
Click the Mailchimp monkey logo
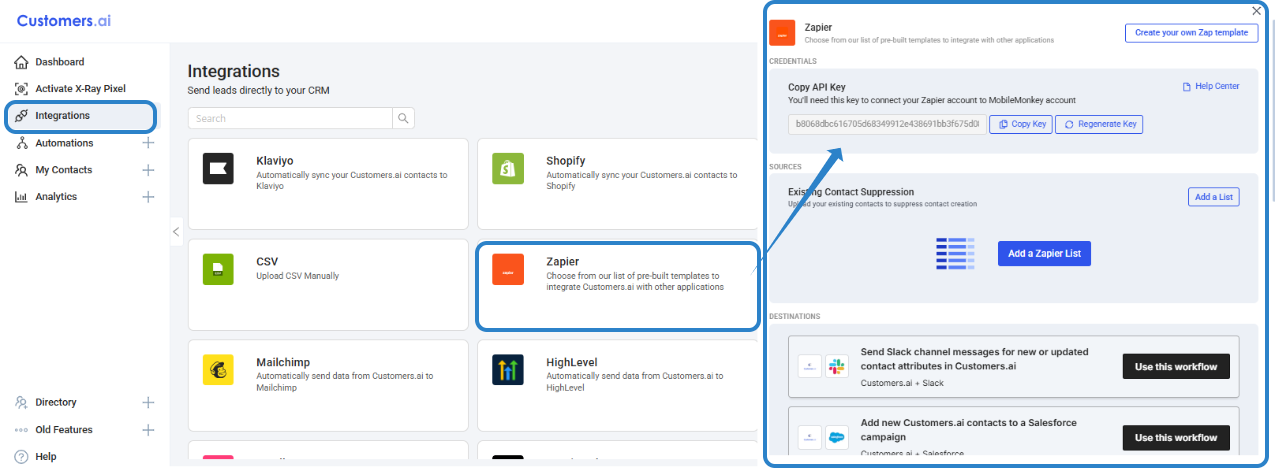coord(218,370)
